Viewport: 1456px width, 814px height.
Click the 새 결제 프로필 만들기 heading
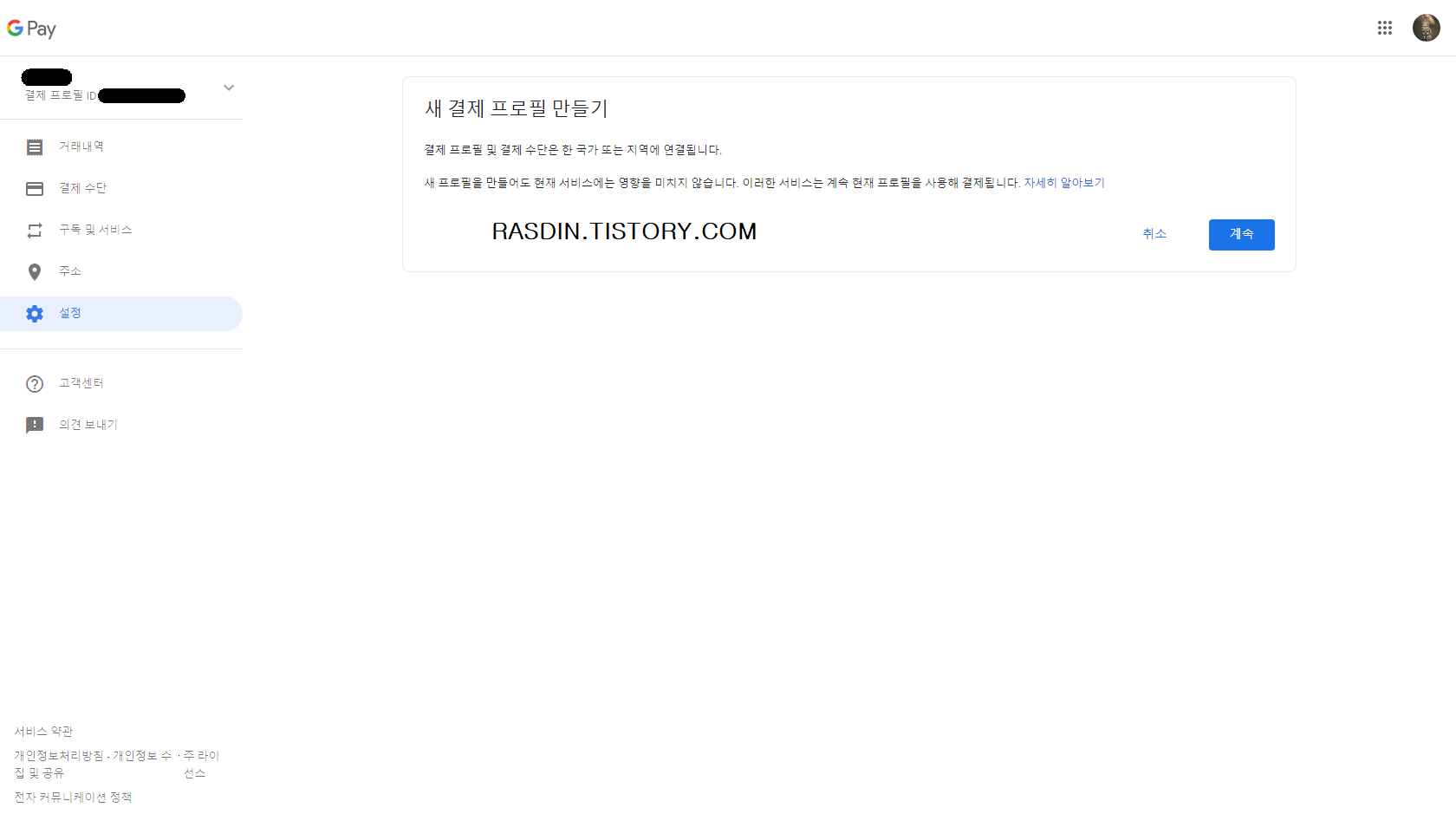517,108
